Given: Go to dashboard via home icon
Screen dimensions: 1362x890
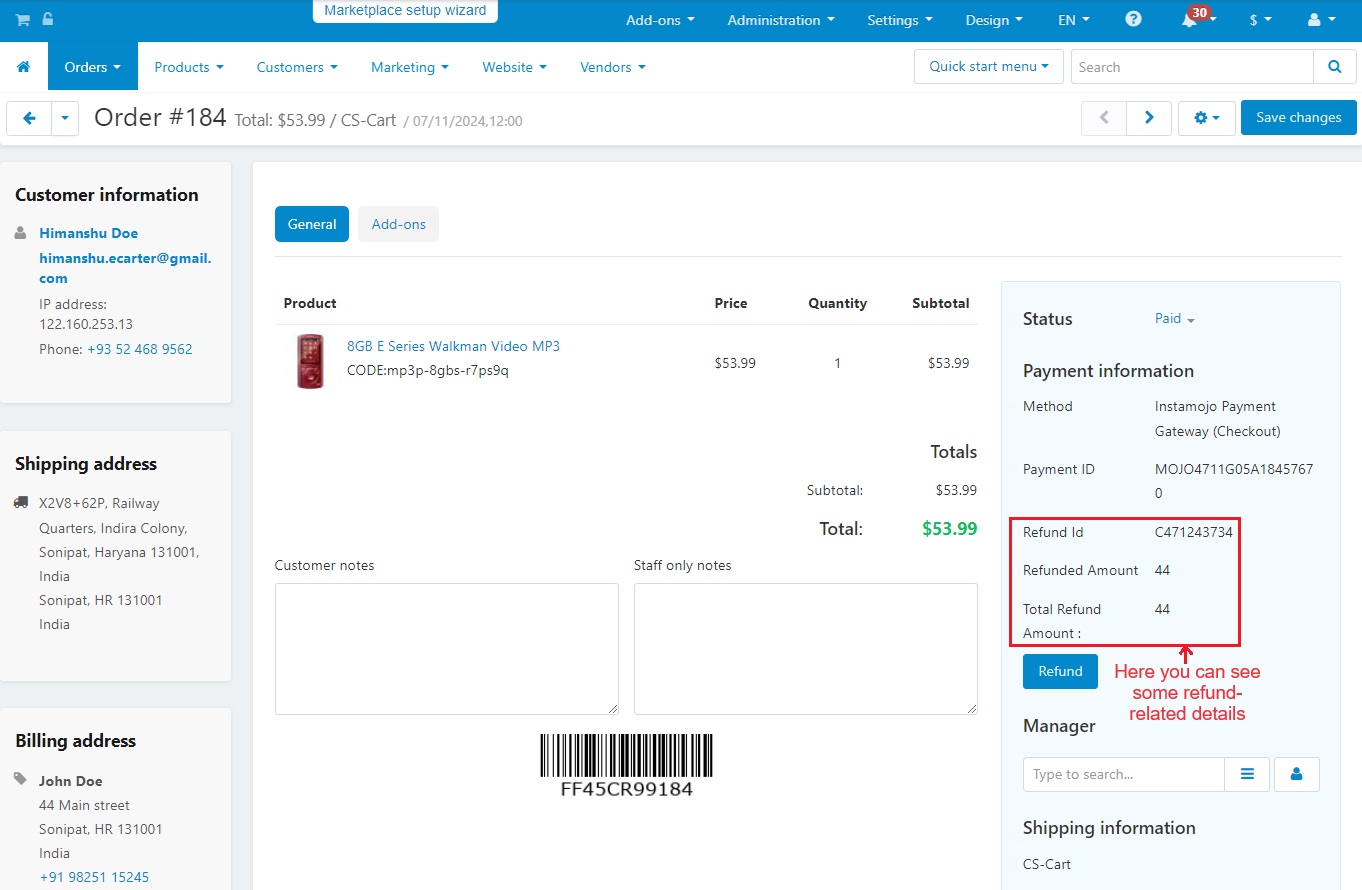Looking at the screenshot, I should 24,67.
